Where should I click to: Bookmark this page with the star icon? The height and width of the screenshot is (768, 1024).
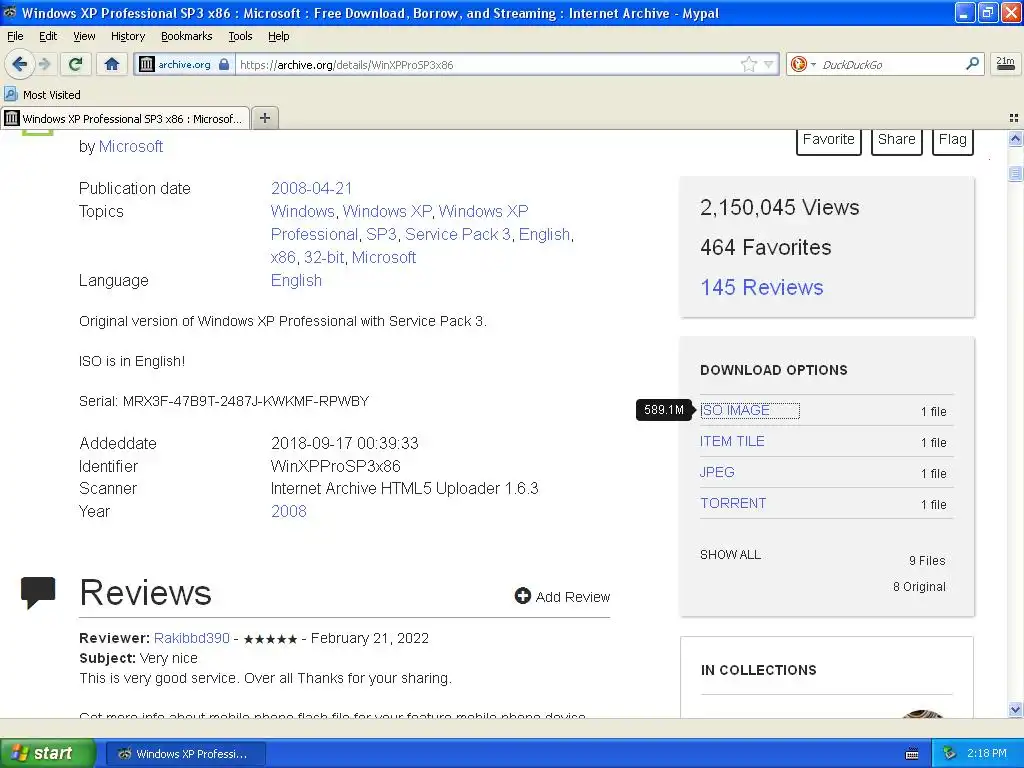pos(748,64)
